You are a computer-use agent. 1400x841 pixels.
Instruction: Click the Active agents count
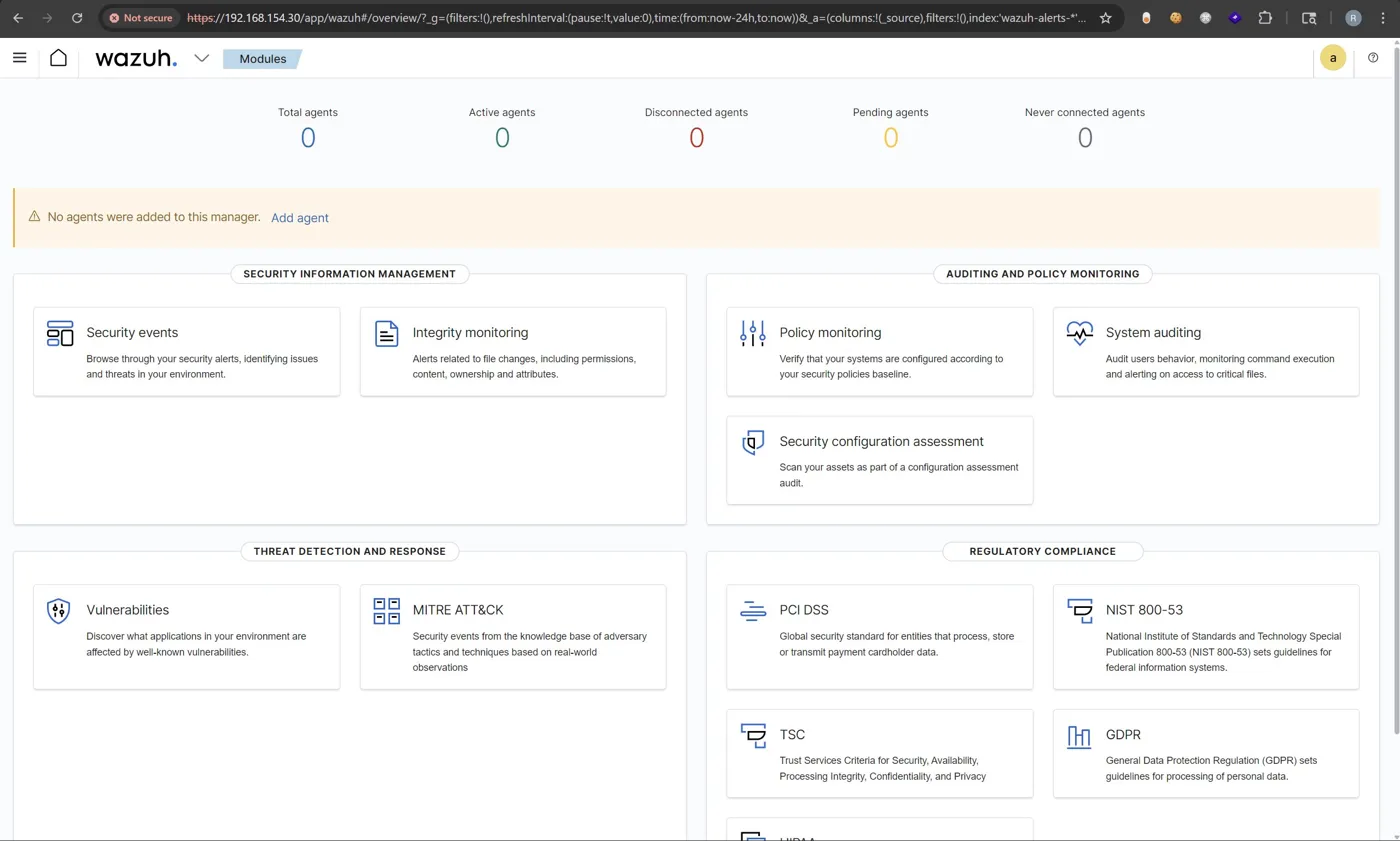click(502, 138)
